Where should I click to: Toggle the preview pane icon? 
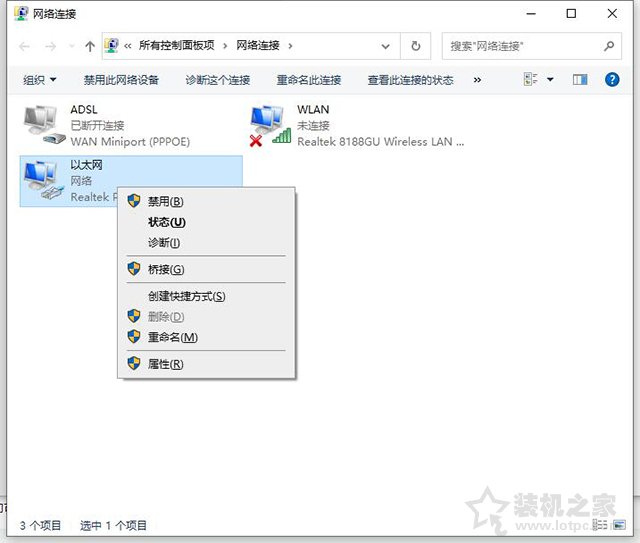coord(580,79)
